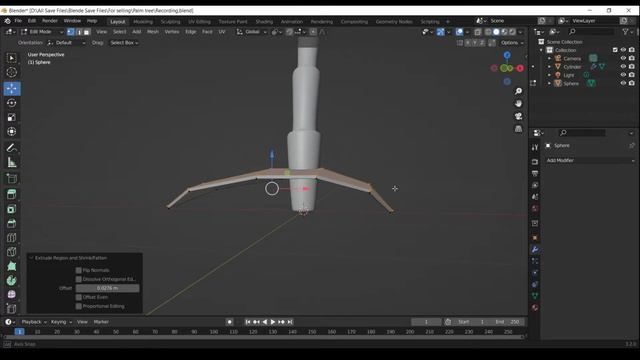
Task: Hide the Camera in outliner
Action: tap(623, 58)
